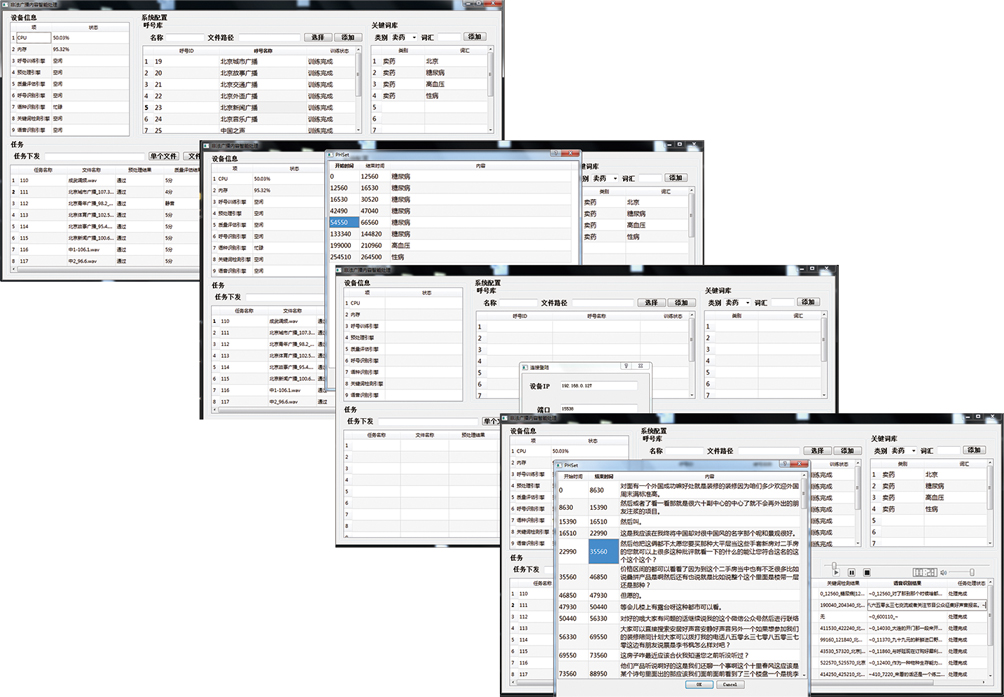Click 8630 start-time cell in transcript PHSet
Viewport: 1004px width, 697px height.
pos(573,507)
